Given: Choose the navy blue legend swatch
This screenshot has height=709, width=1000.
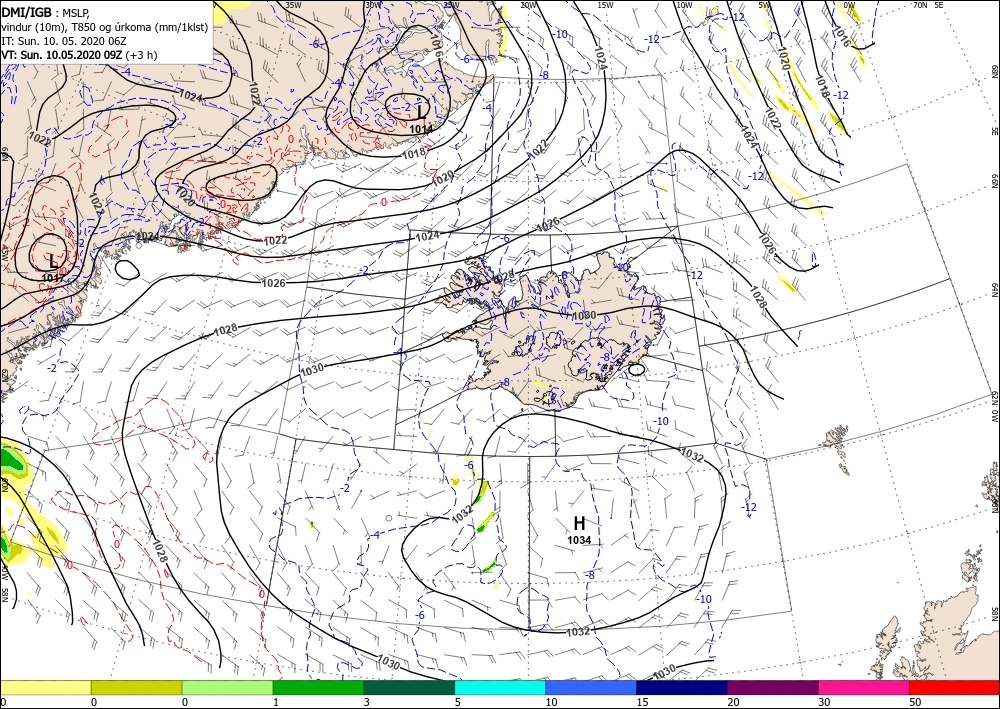Looking at the screenshot, I should [682, 687].
